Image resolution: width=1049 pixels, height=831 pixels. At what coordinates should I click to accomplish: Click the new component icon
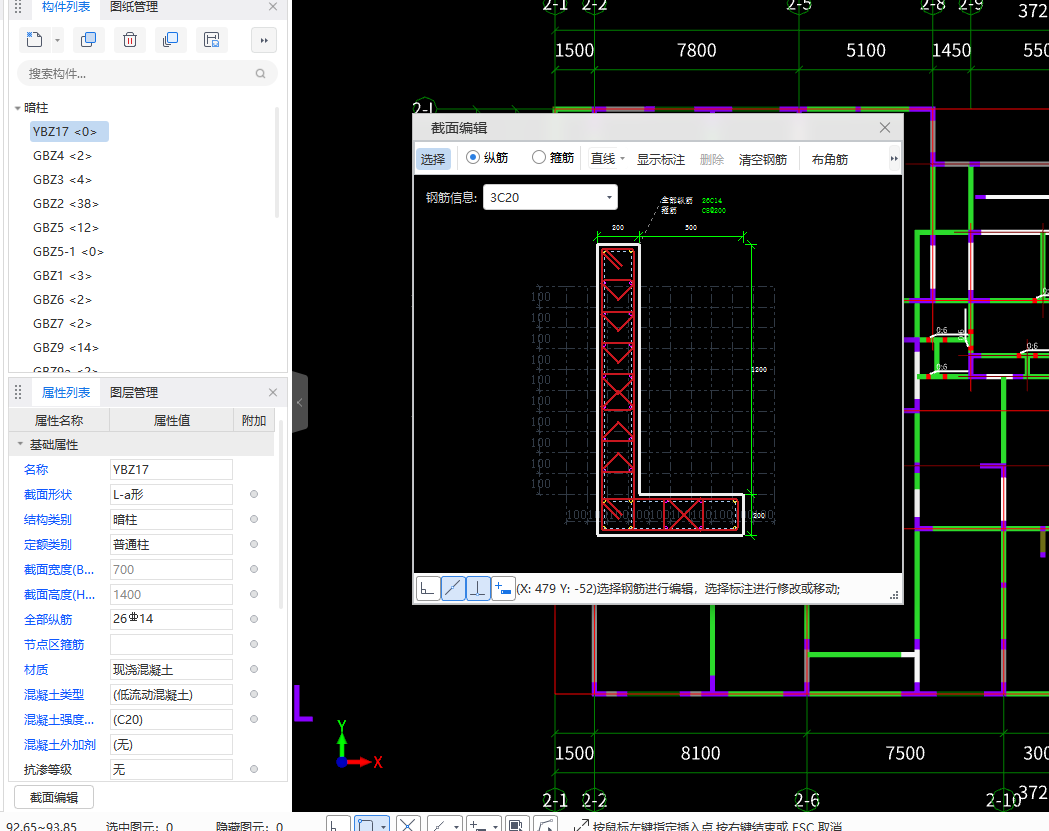click(34, 40)
